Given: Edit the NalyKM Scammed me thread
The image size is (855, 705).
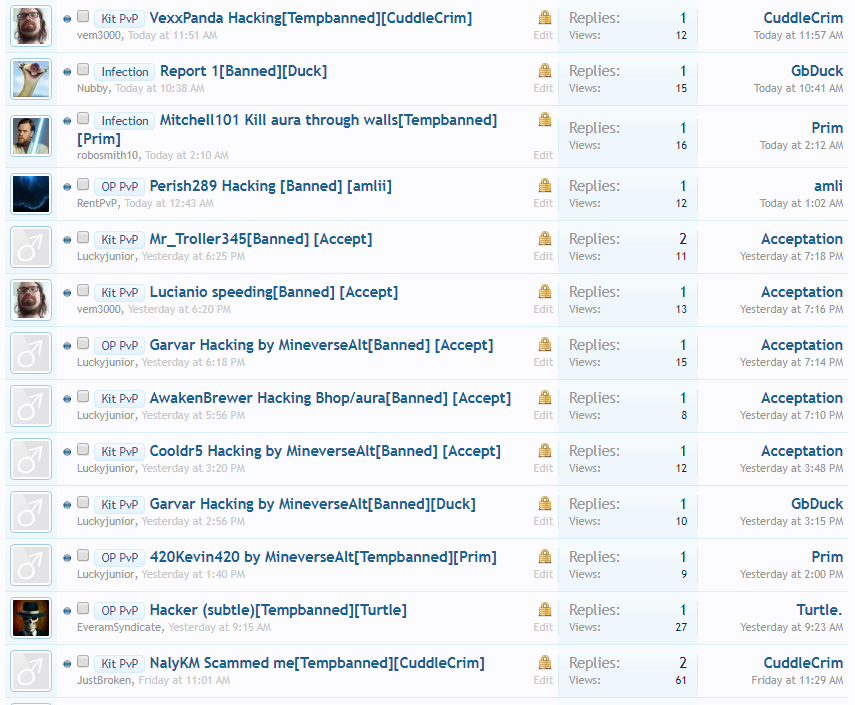Looking at the screenshot, I should [x=543, y=680].
